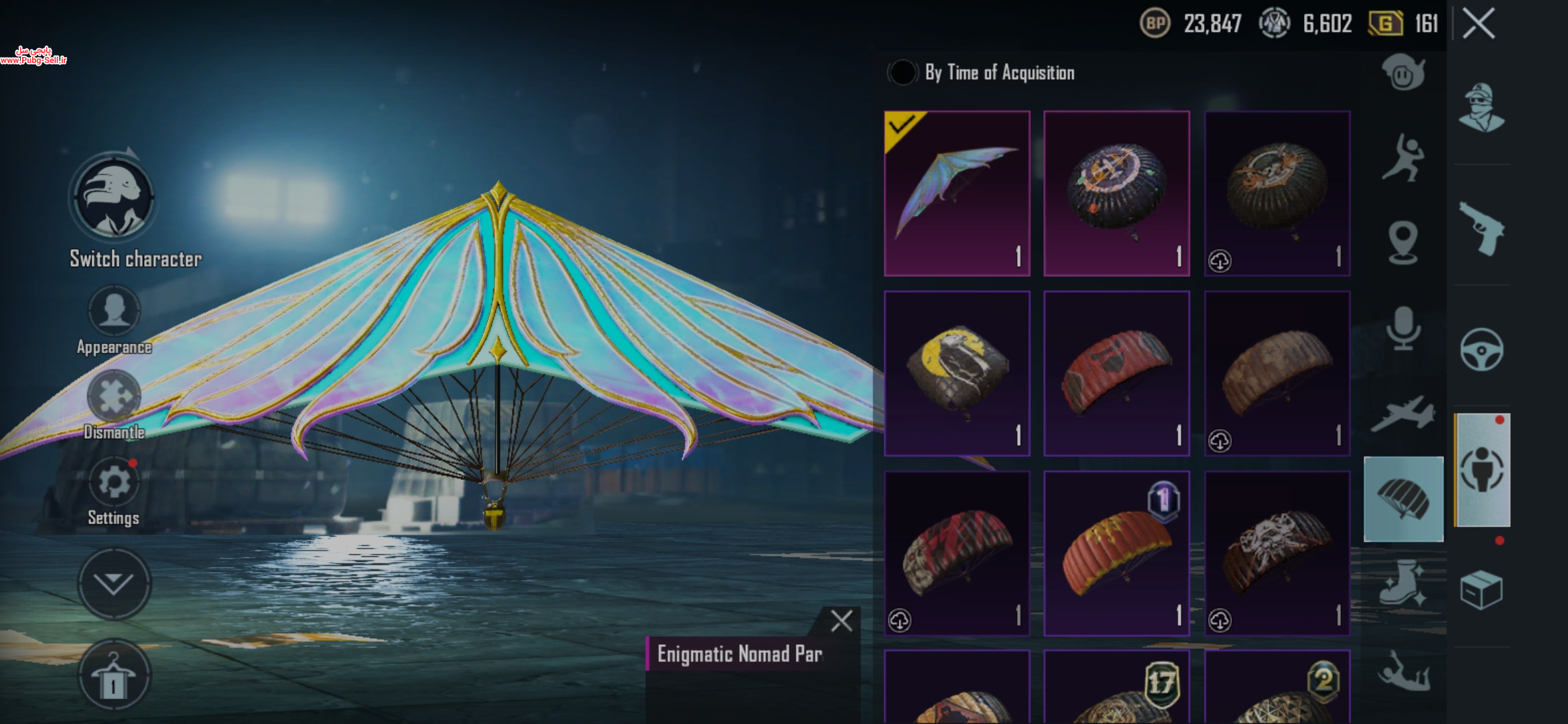This screenshot has height=724, width=1568.
Task: Select the character outfit tab with red dot
Action: tap(1482, 470)
